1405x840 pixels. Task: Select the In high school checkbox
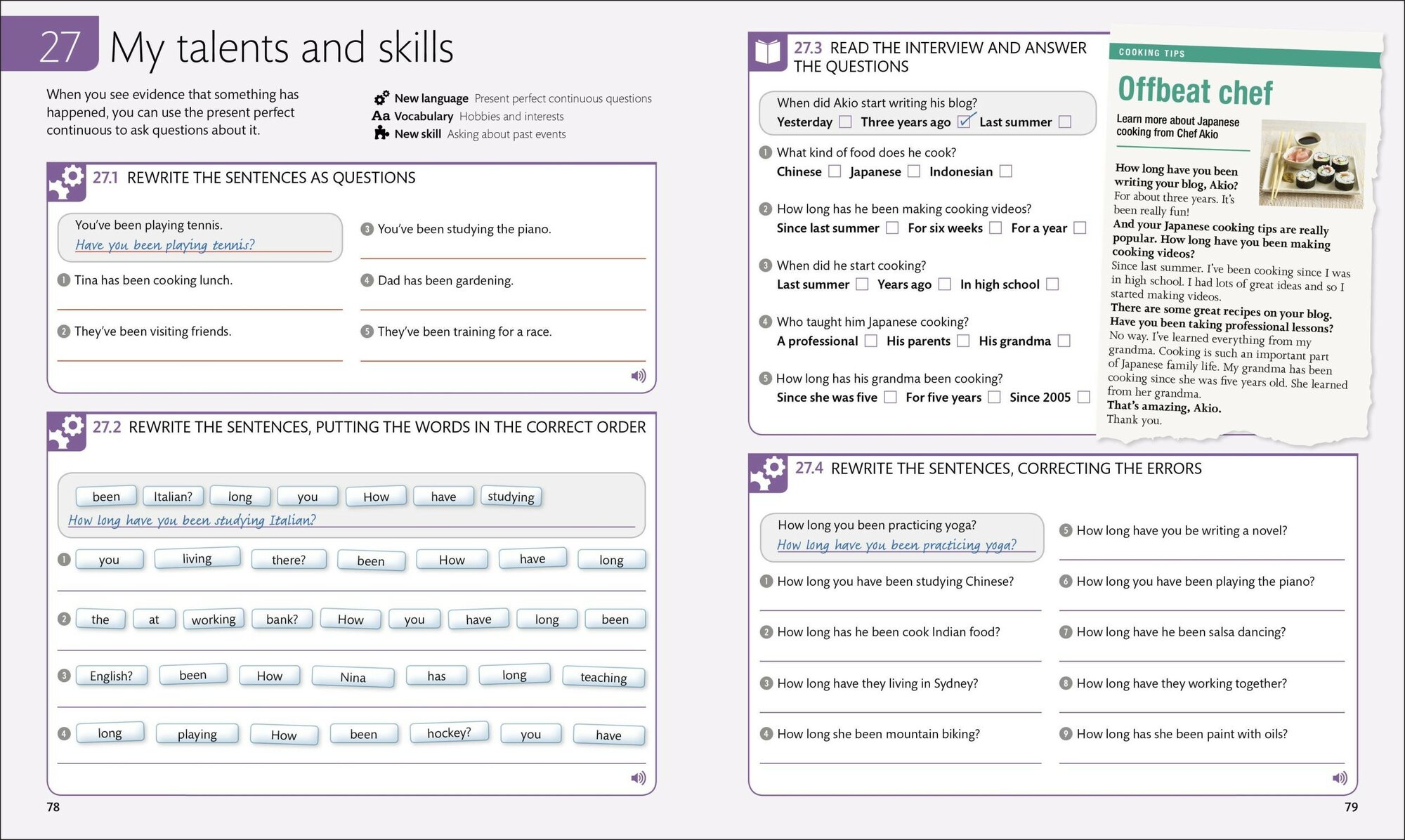[1052, 284]
